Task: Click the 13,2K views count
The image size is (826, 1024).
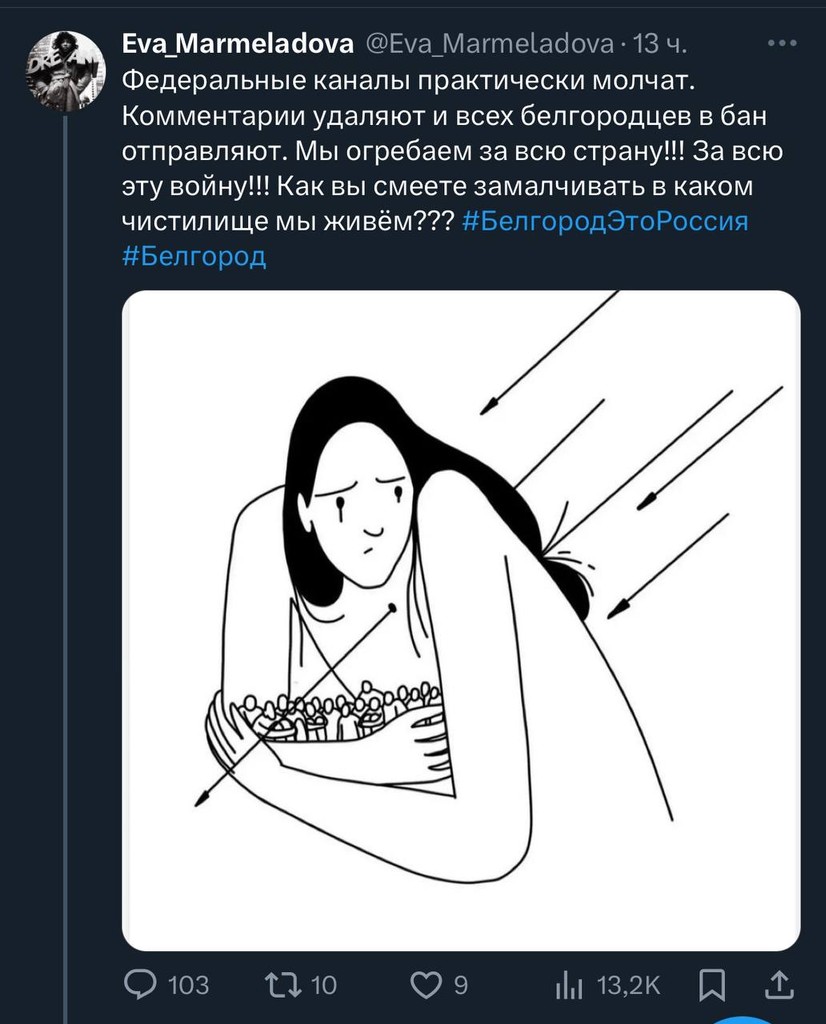Action: click(628, 985)
